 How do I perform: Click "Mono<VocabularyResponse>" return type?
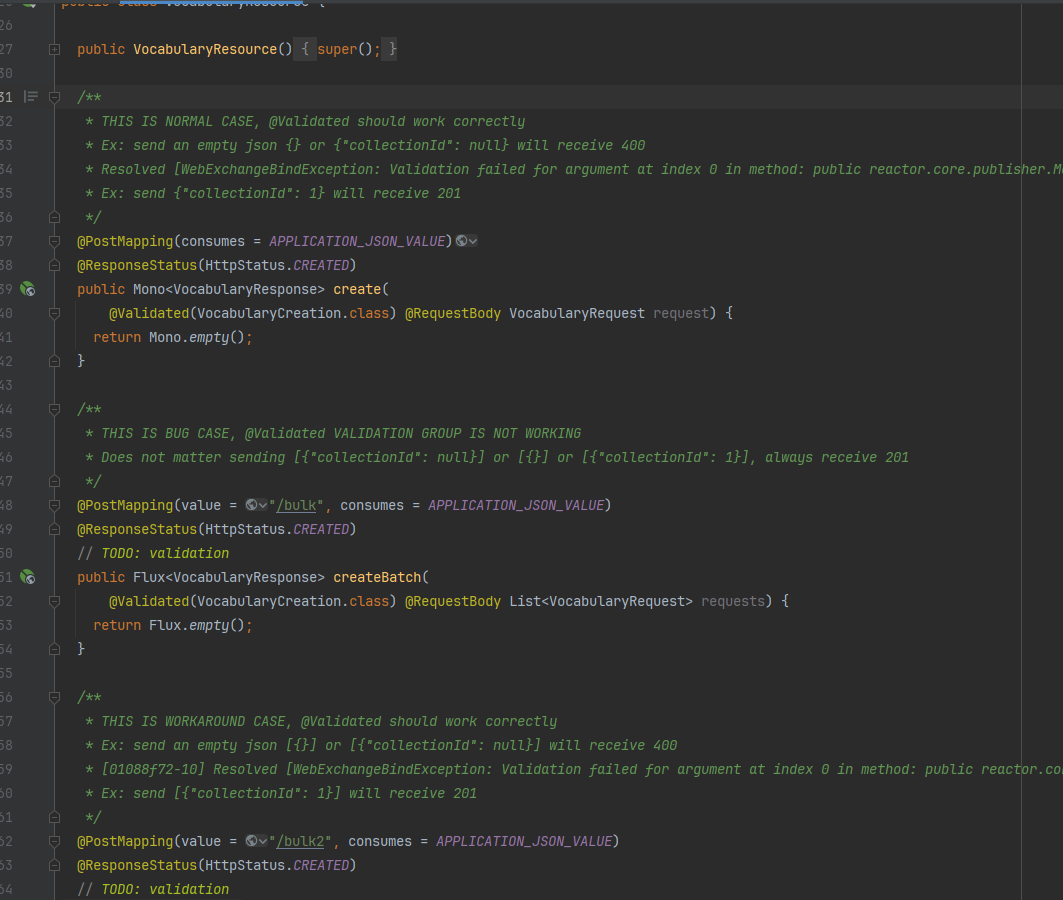point(229,289)
